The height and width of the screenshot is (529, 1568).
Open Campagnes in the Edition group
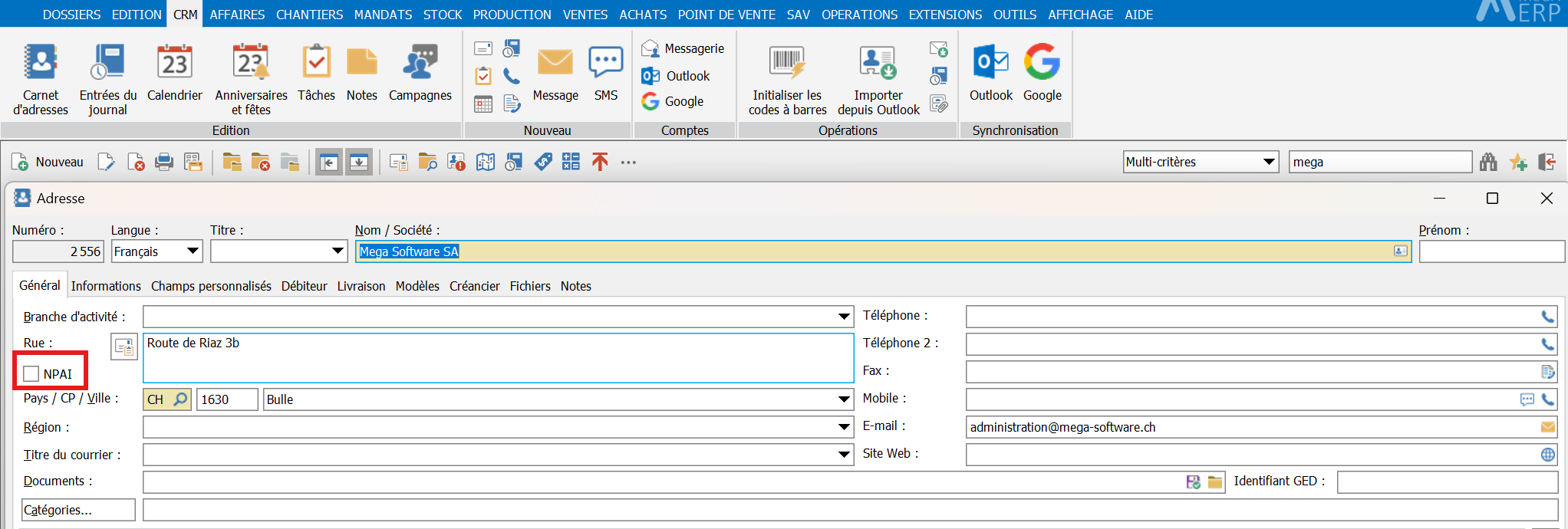(x=420, y=74)
